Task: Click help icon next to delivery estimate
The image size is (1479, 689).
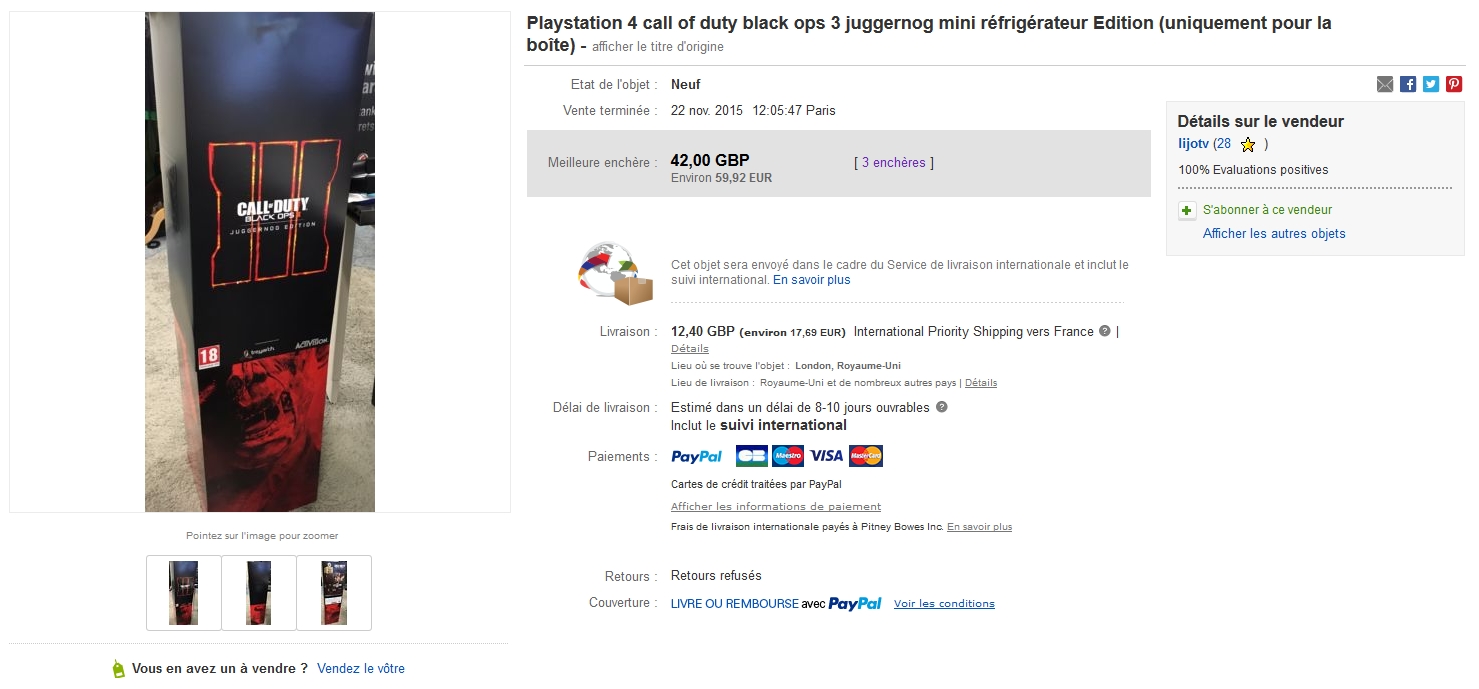Action: tap(941, 407)
